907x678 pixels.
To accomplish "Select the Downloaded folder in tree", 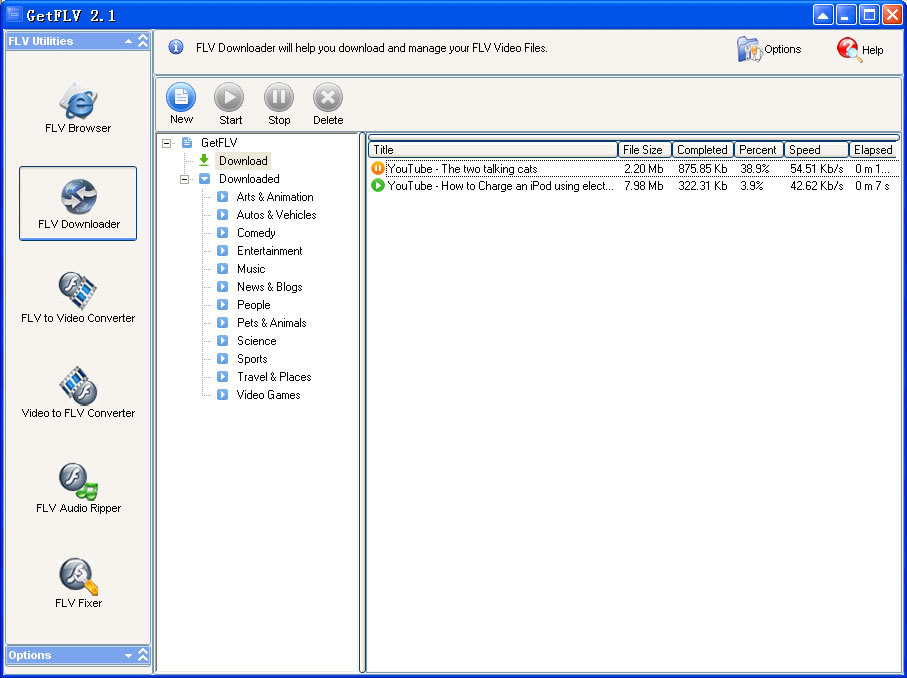I will [249, 179].
